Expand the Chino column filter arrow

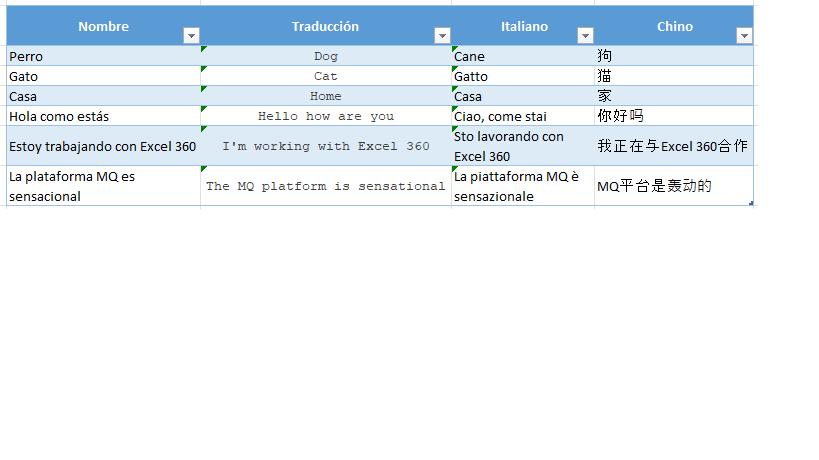[x=743, y=36]
